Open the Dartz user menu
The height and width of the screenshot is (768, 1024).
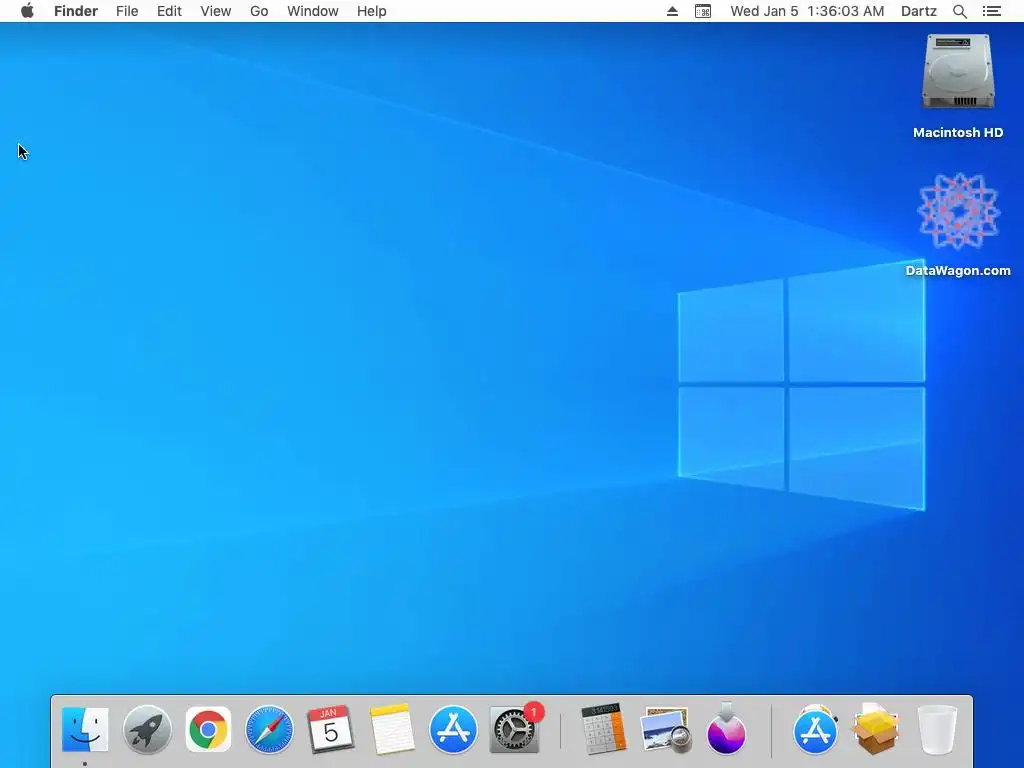[919, 11]
